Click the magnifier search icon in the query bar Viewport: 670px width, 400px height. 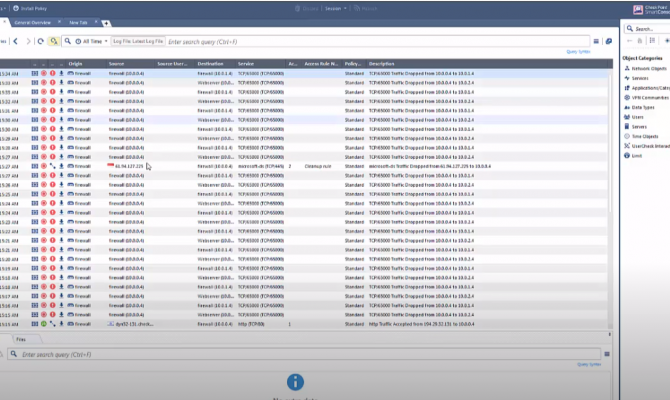[x=66, y=41]
